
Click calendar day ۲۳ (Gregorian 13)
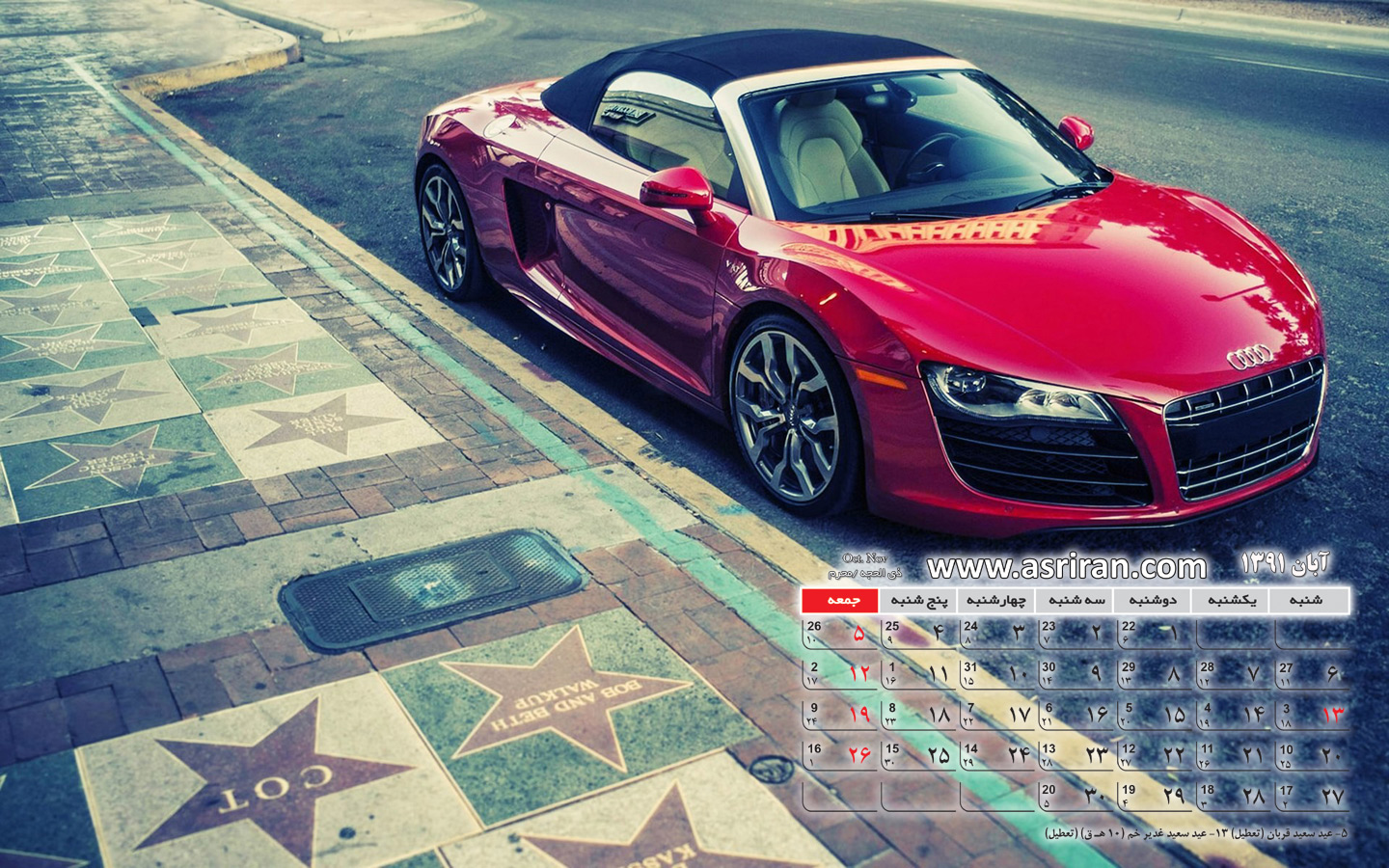click(1077, 755)
